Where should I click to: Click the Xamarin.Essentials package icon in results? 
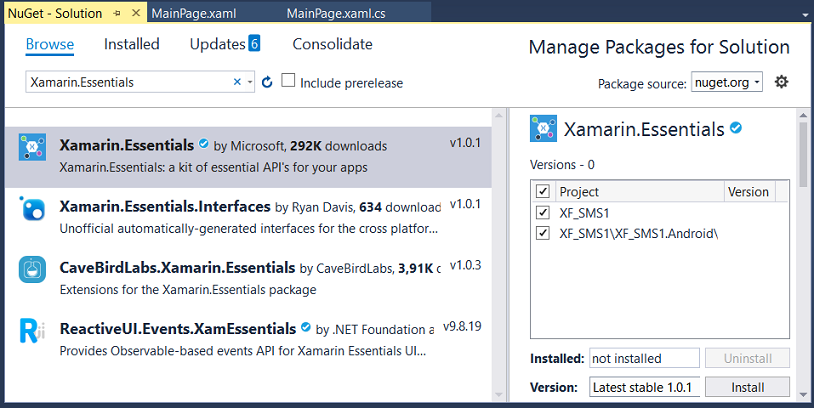(32, 147)
